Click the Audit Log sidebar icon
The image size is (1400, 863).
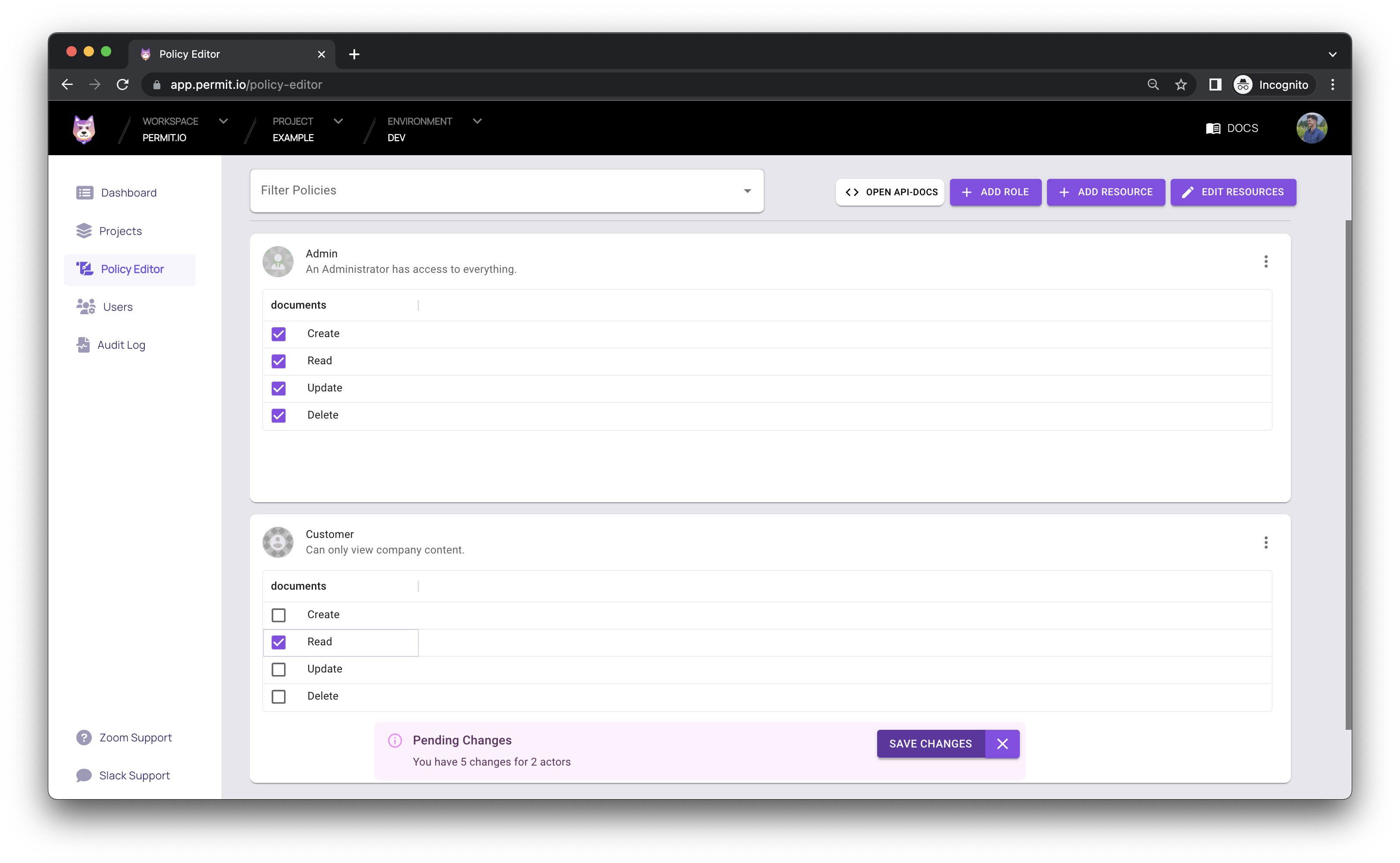85,345
